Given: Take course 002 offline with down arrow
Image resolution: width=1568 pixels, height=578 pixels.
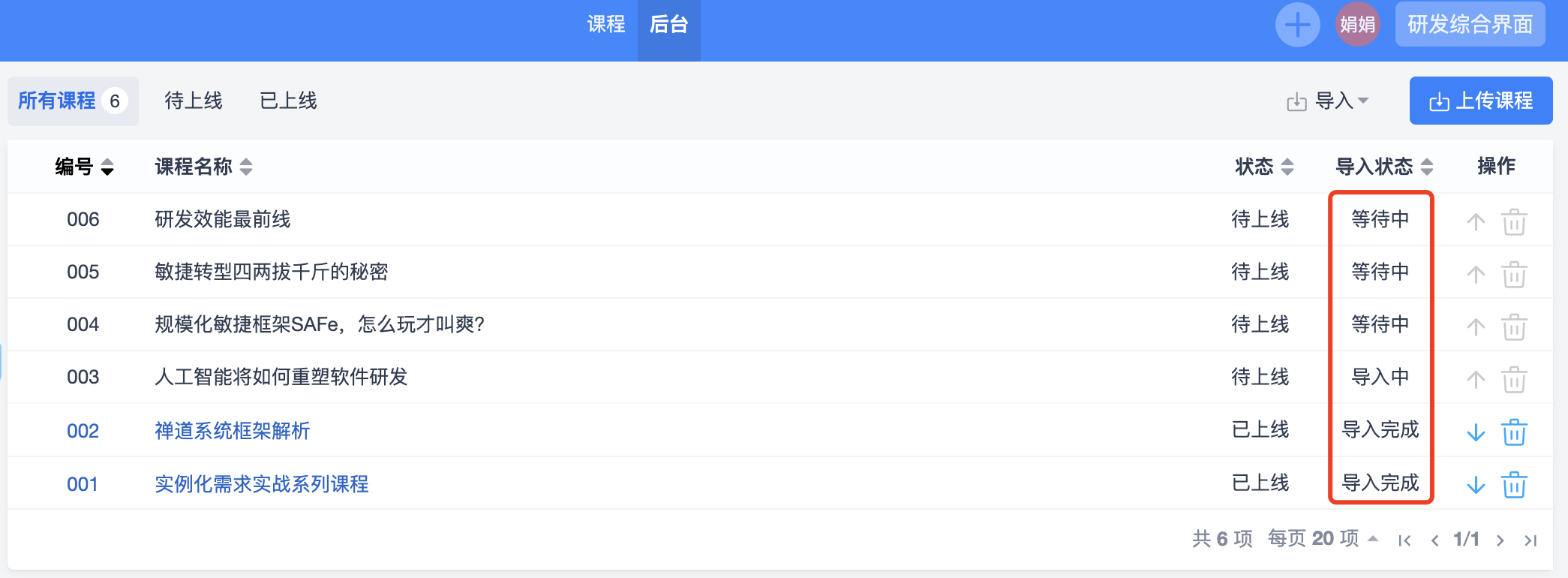Looking at the screenshot, I should pyautogui.click(x=1476, y=432).
